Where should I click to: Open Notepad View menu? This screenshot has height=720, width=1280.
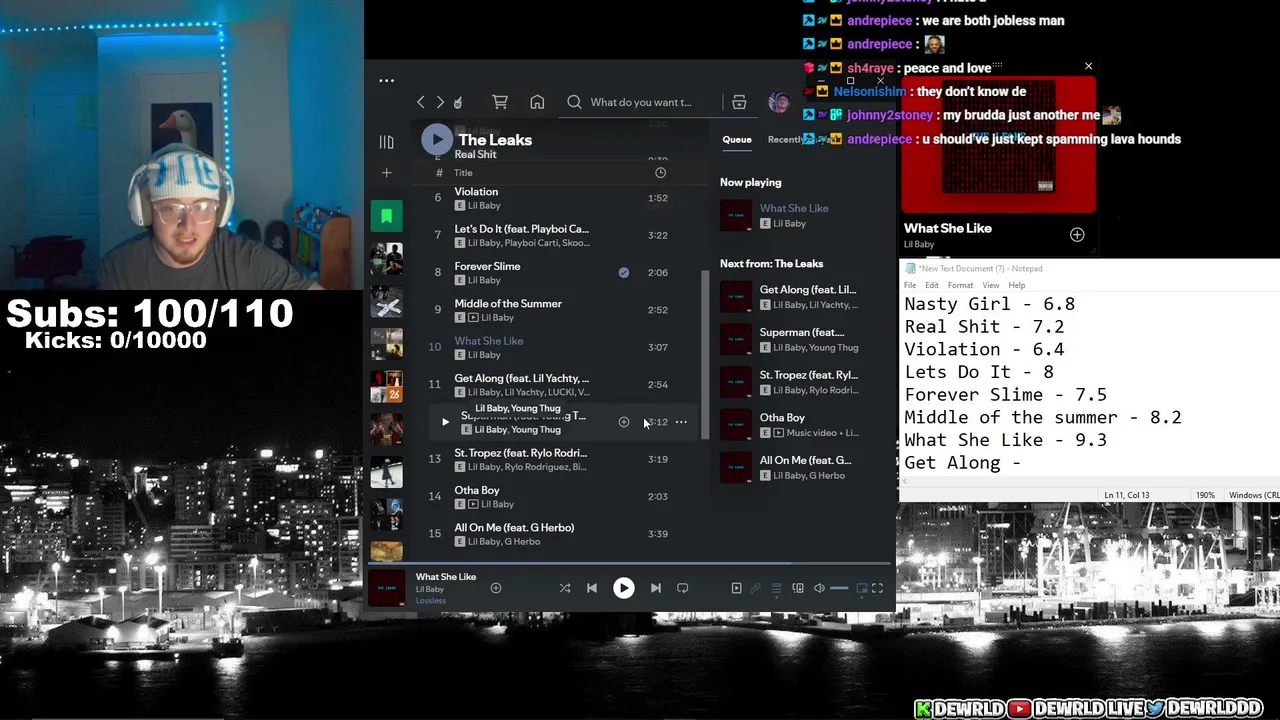[990, 285]
